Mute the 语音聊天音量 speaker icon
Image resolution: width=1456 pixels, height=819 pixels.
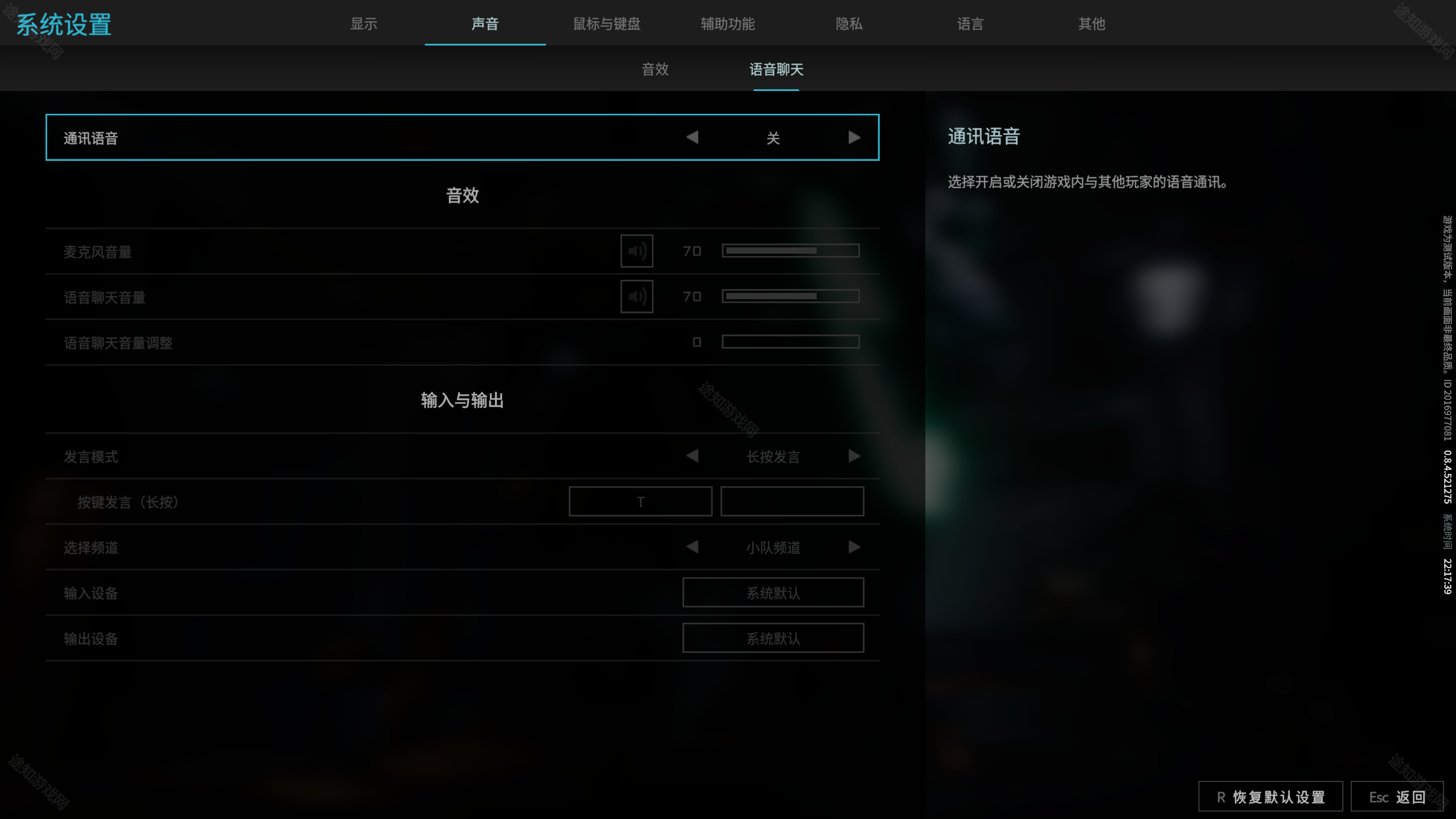[x=636, y=296]
